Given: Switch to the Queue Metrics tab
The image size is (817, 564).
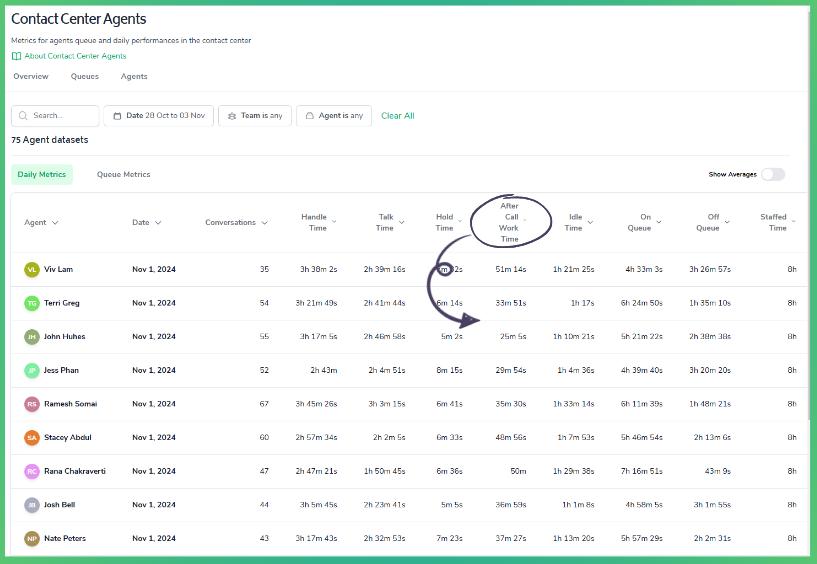Looking at the screenshot, I should (x=123, y=175).
